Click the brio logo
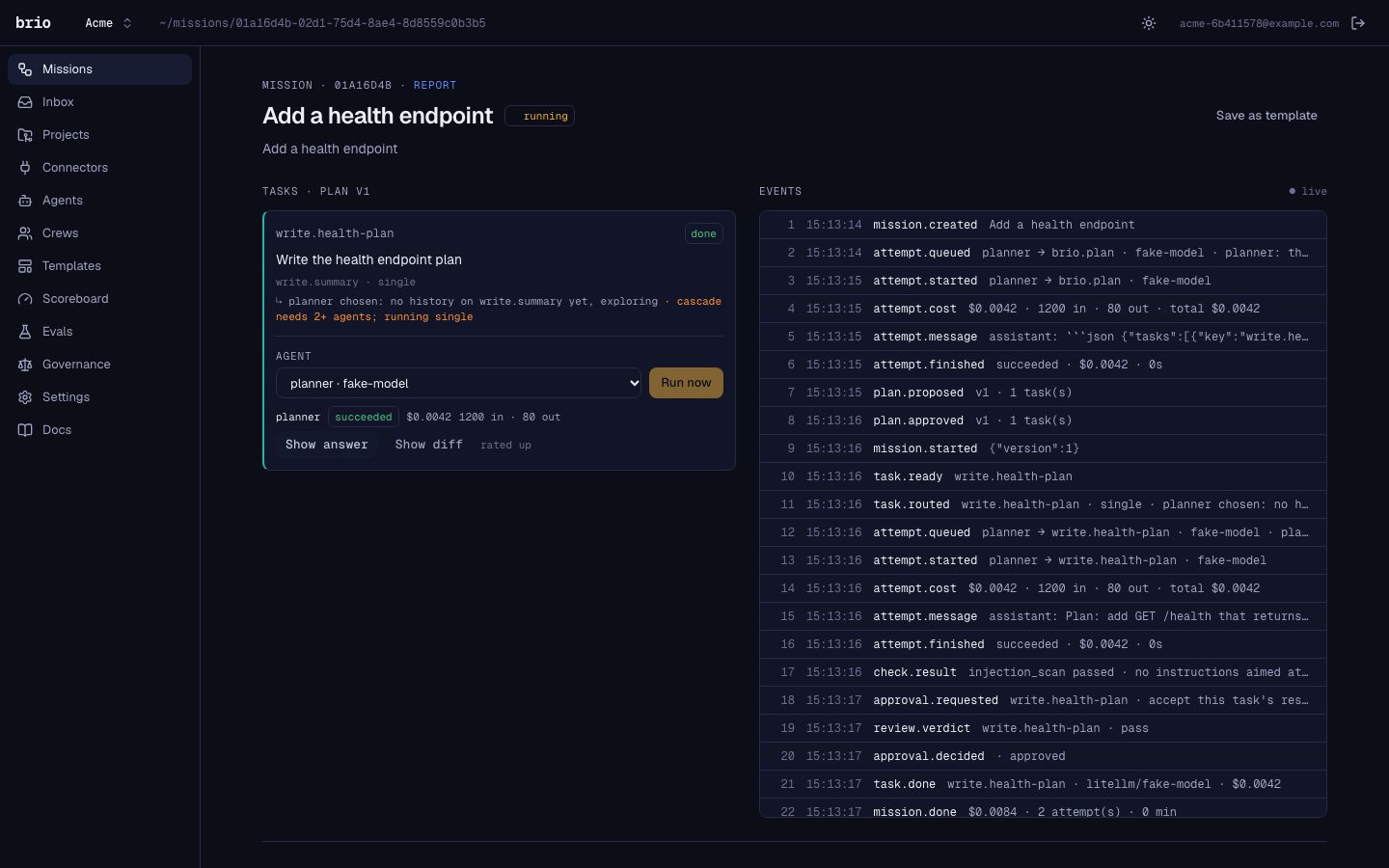 click(x=33, y=23)
